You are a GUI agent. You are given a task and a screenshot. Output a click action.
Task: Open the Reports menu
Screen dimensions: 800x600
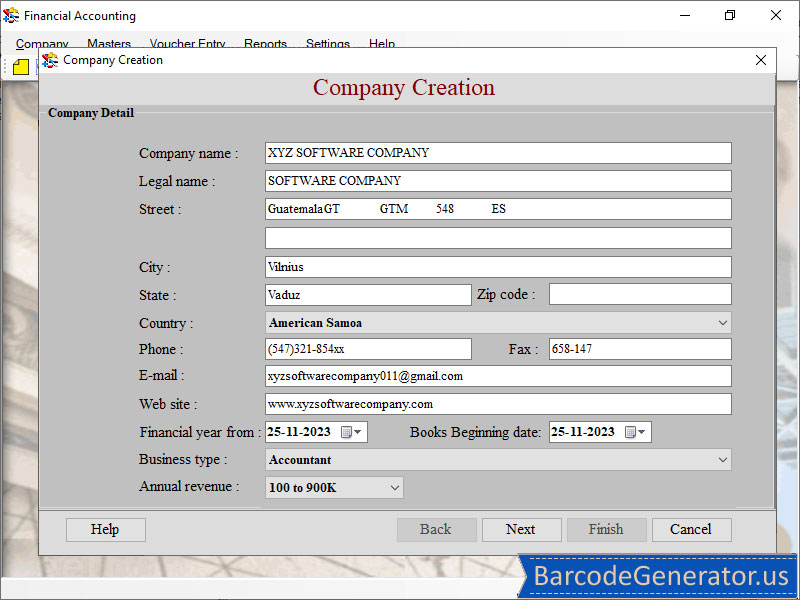pyautogui.click(x=265, y=44)
